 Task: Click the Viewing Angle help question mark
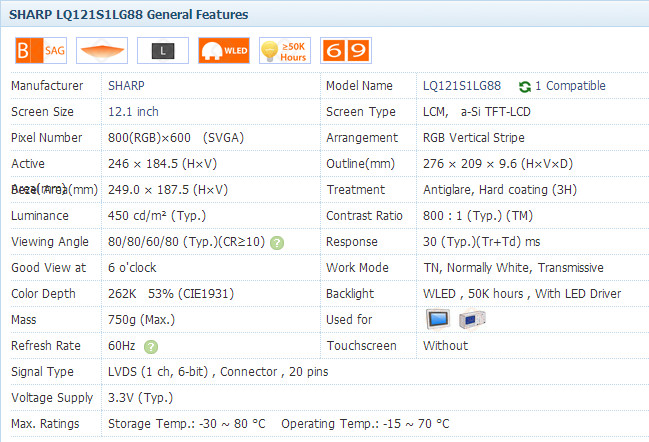pyautogui.click(x=277, y=243)
